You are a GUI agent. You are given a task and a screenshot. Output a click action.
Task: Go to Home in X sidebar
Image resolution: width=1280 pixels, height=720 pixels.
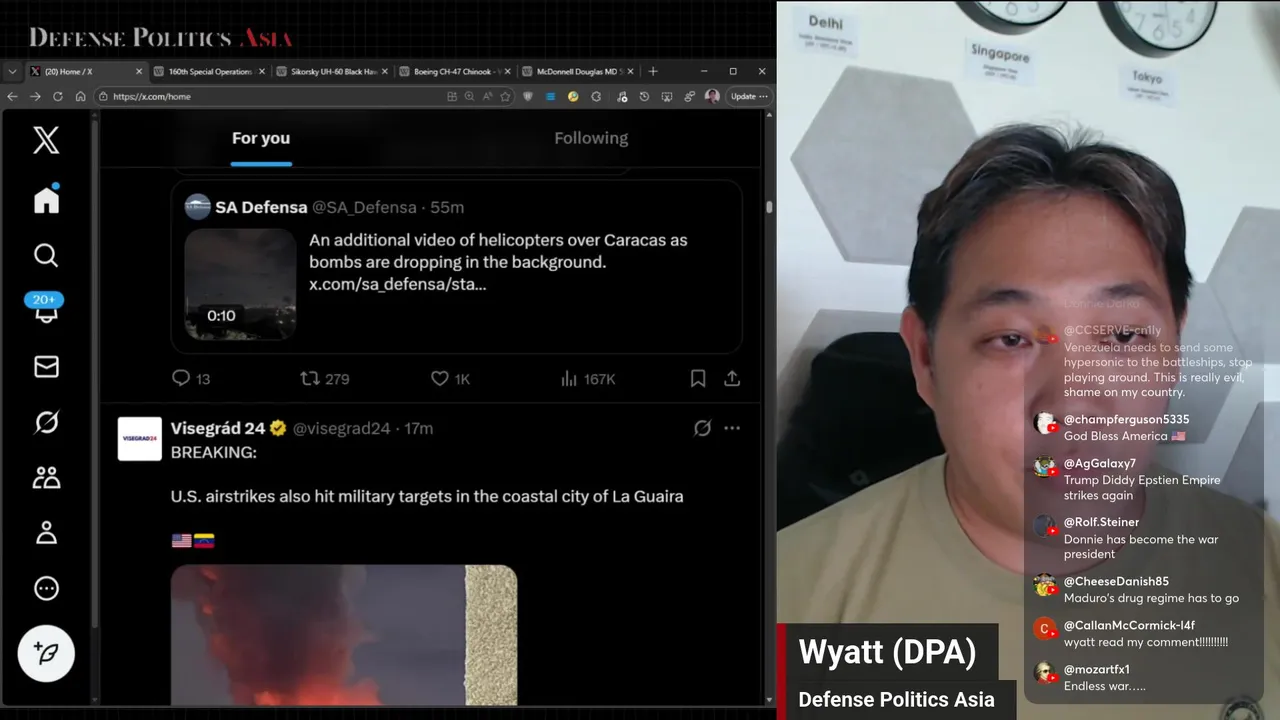click(x=46, y=200)
